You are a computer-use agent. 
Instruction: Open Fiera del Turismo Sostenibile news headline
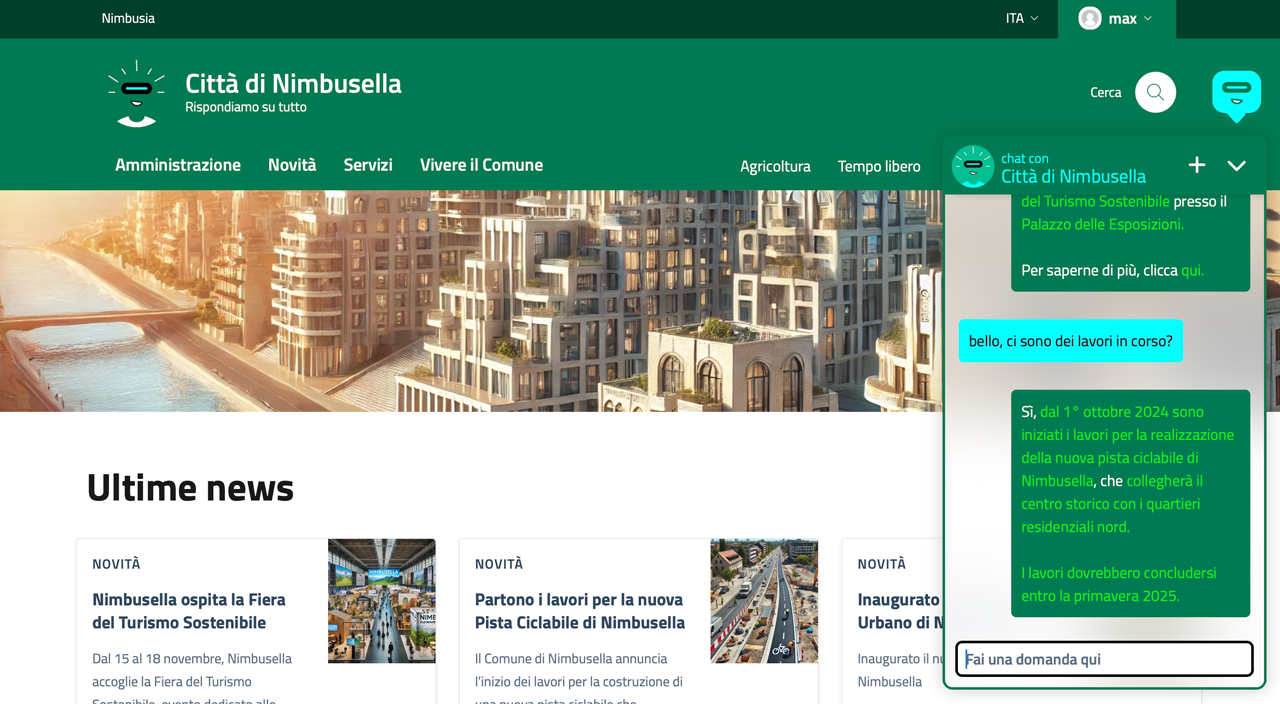click(189, 611)
